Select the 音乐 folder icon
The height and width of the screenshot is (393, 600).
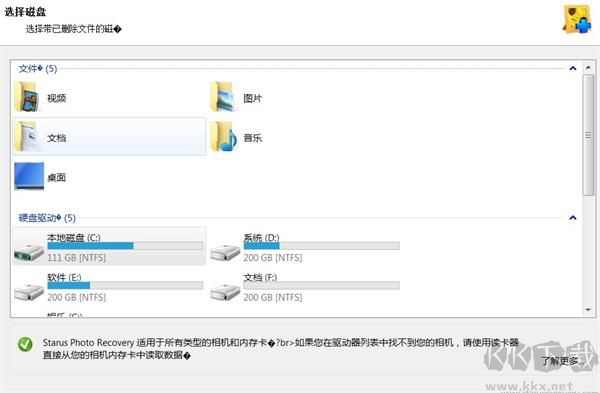pos(224,137)
